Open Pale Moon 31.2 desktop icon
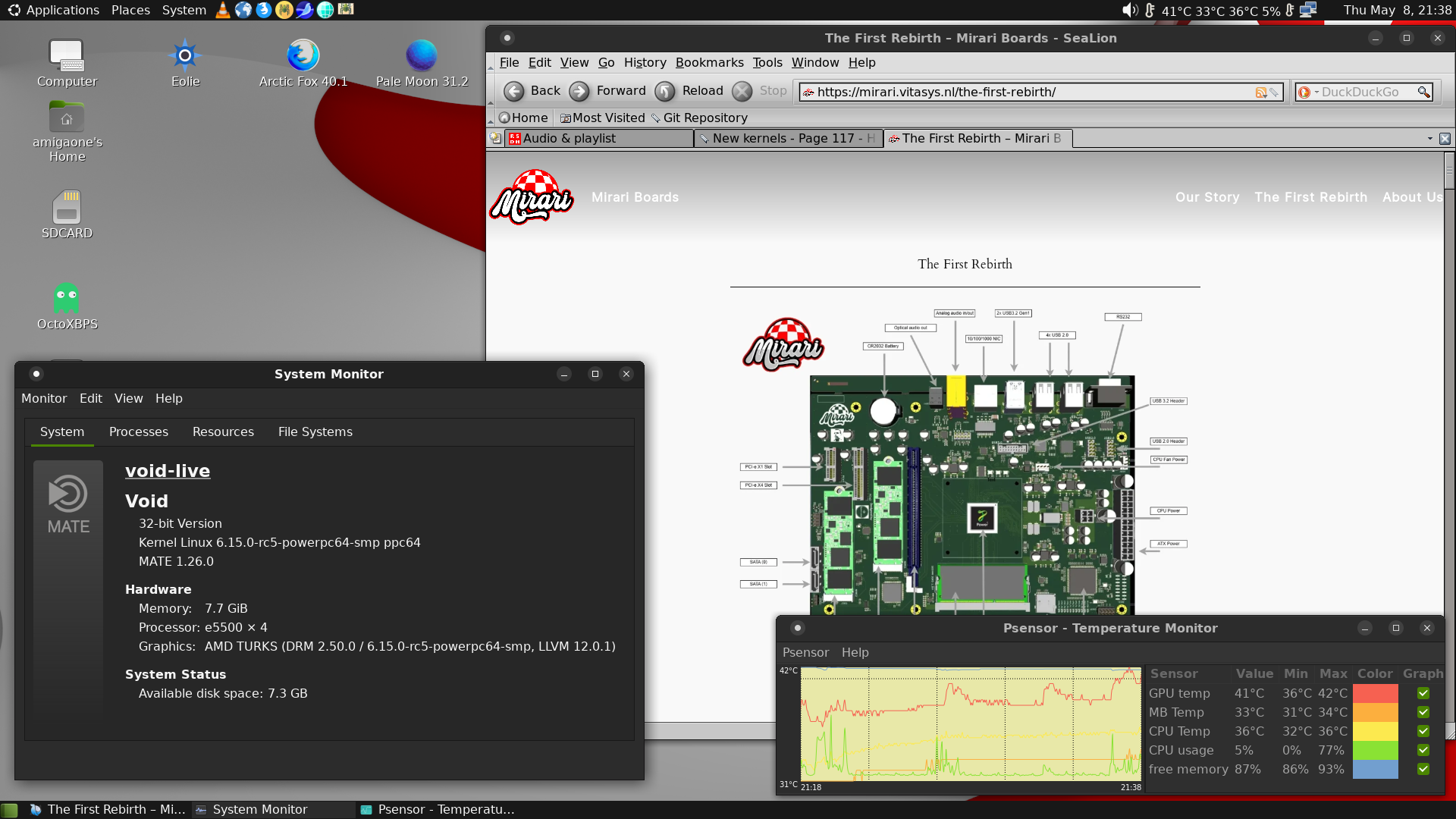1456x819 pixels. pos(422,55)
